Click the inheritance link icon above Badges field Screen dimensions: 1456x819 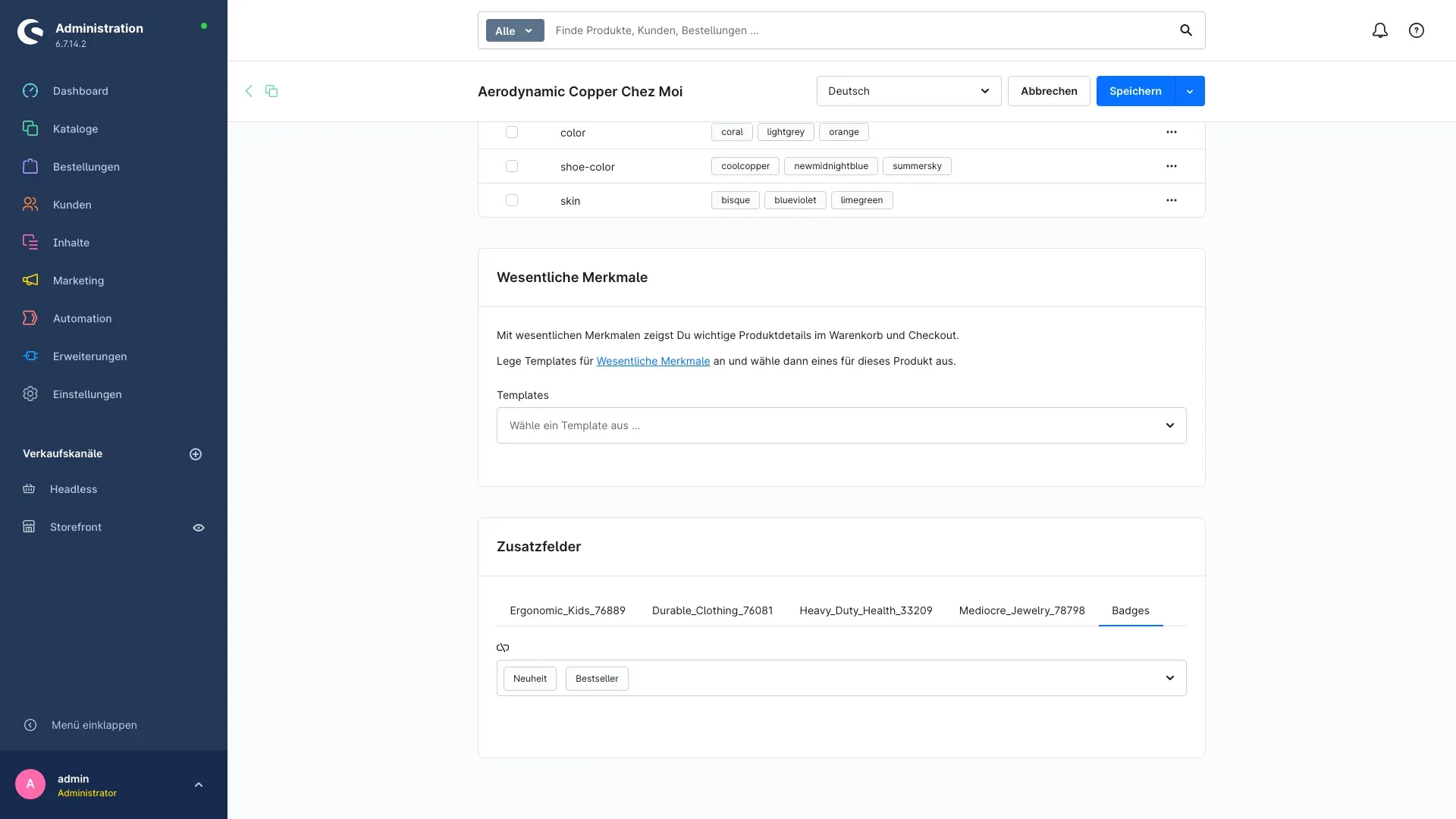pos(503,648)
